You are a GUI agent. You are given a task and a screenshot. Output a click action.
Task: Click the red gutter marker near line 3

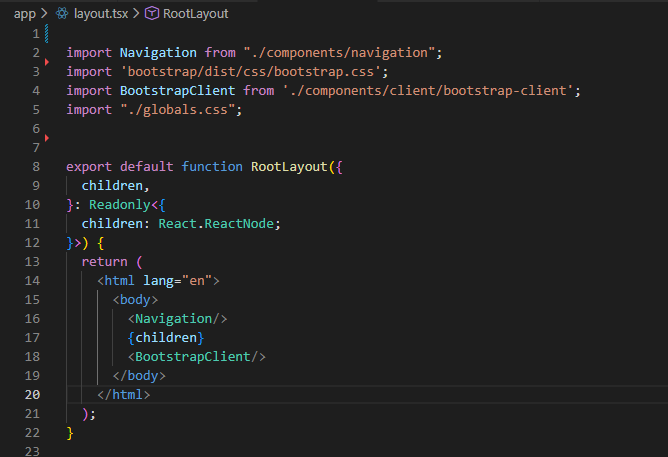(x=47, y=62)
